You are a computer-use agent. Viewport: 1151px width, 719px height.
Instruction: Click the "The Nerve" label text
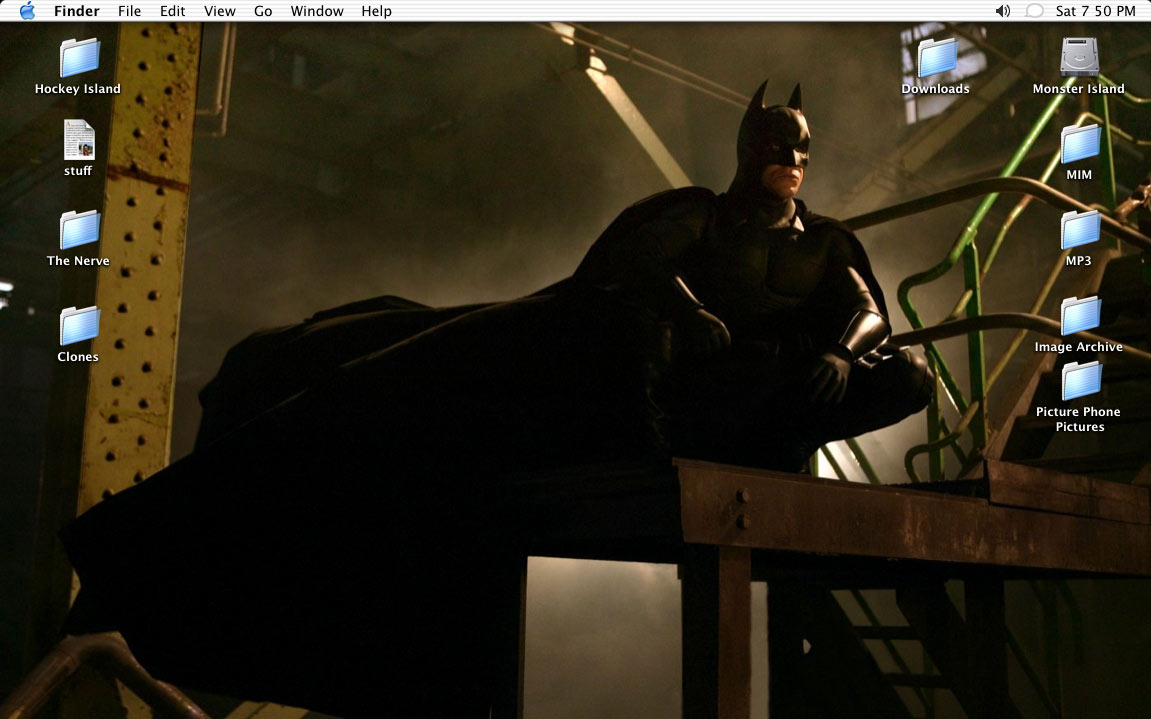pyautogui.click(x=78, y=261)
